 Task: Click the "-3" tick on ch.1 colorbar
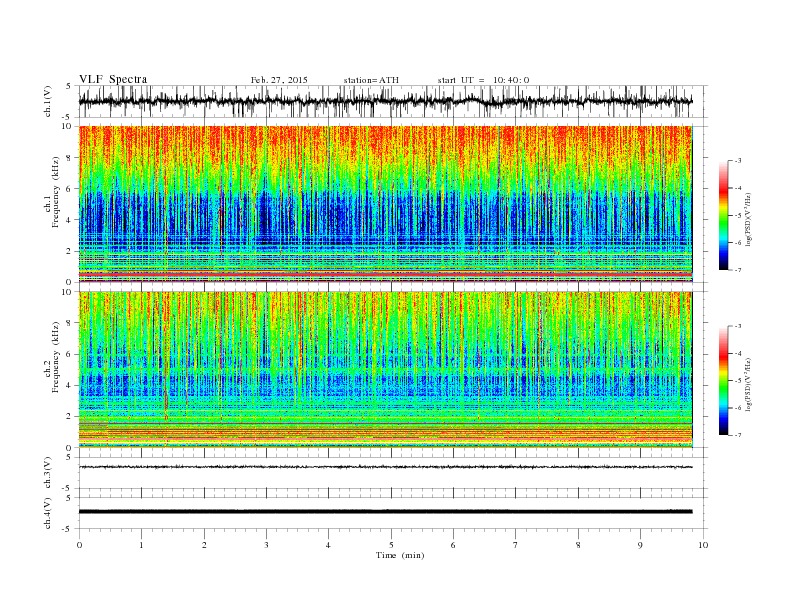(738, 161)
